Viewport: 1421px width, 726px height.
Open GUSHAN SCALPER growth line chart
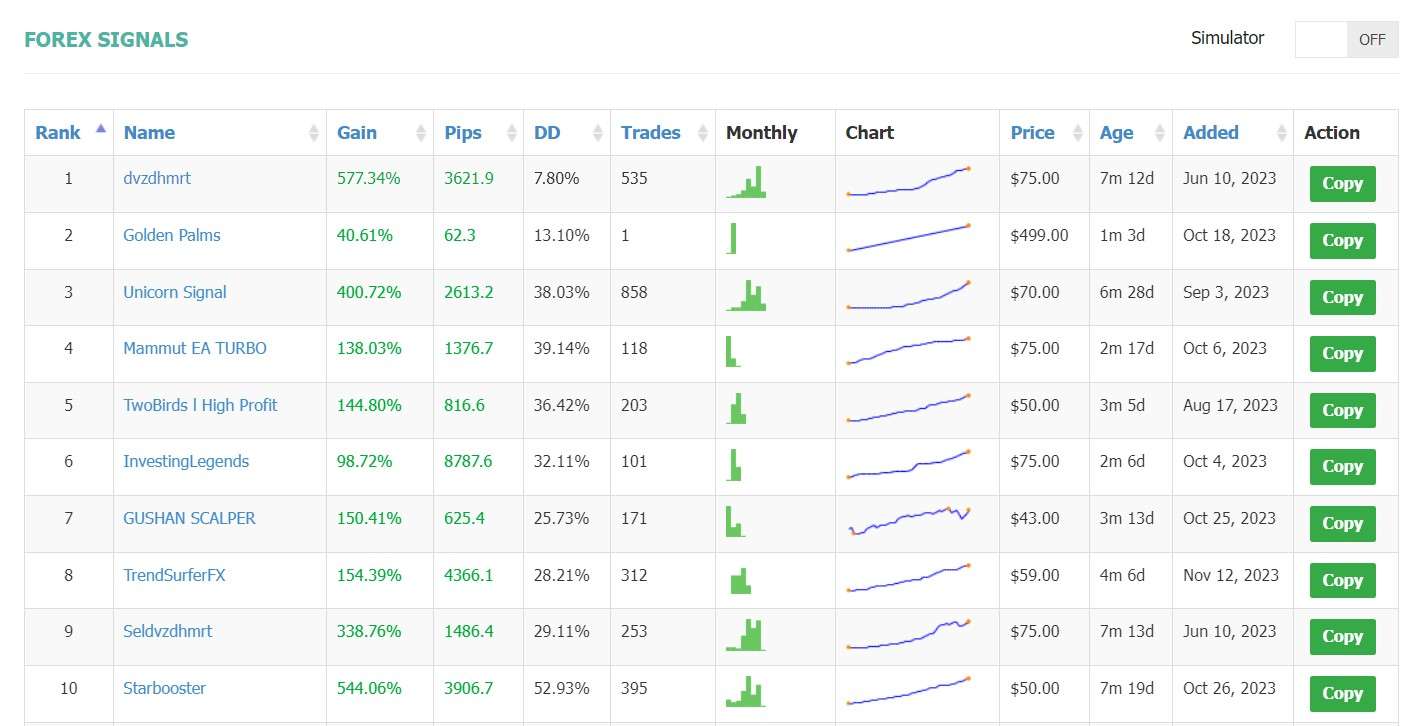(909, 521)
